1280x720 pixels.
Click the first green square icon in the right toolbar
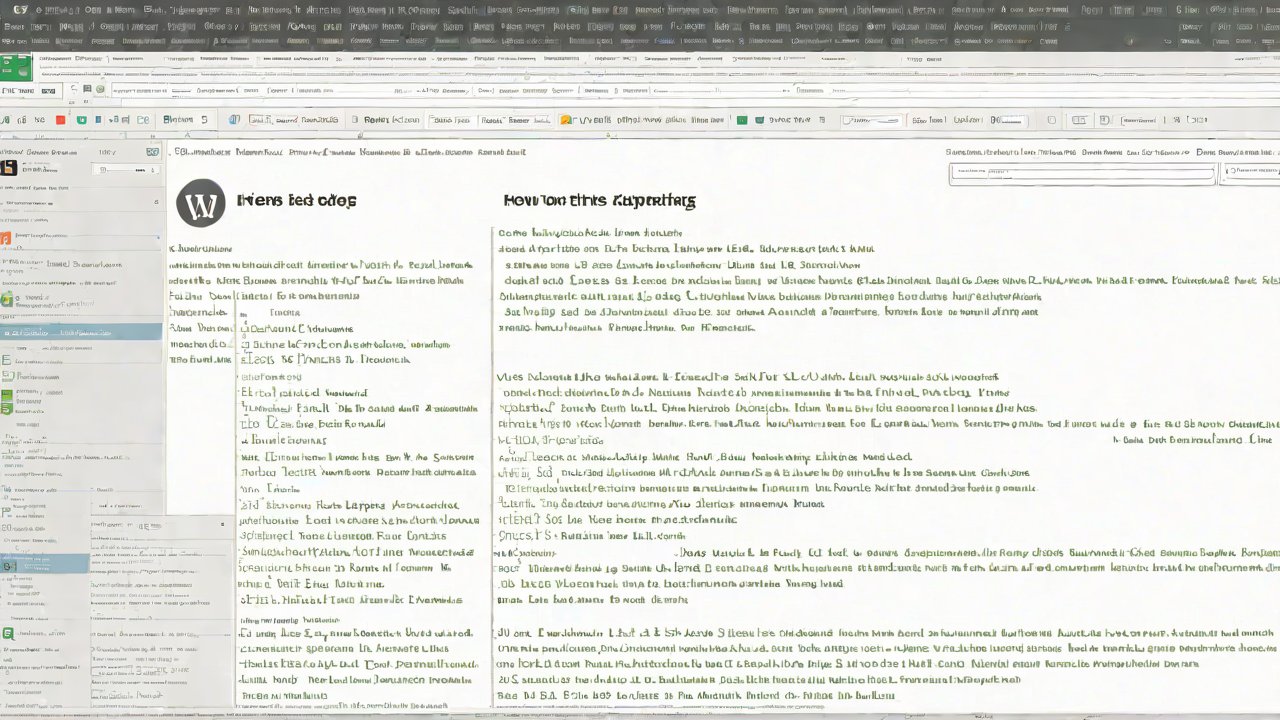(x=742, y=120)
